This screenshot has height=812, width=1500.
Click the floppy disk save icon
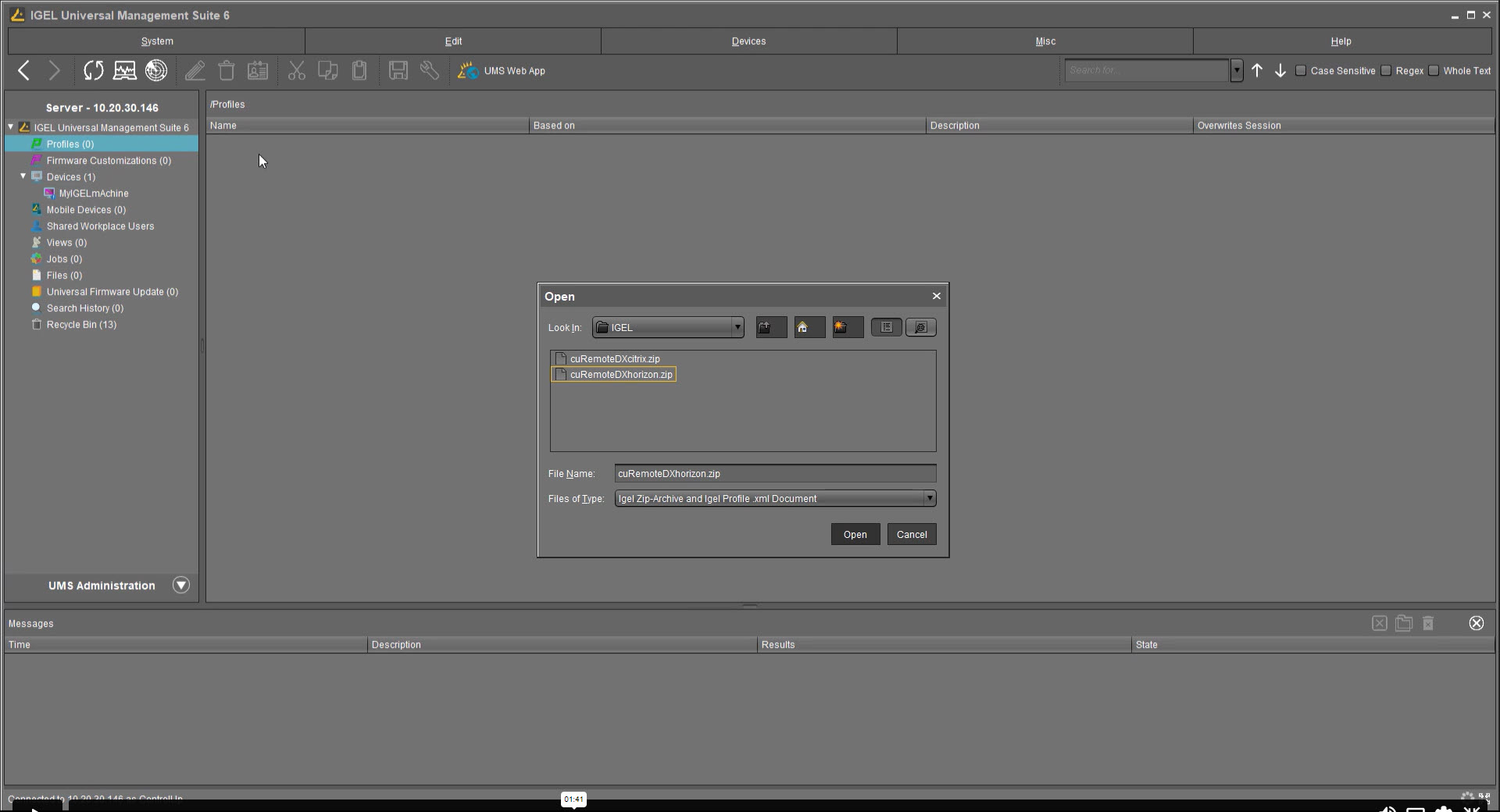(398, 71)
